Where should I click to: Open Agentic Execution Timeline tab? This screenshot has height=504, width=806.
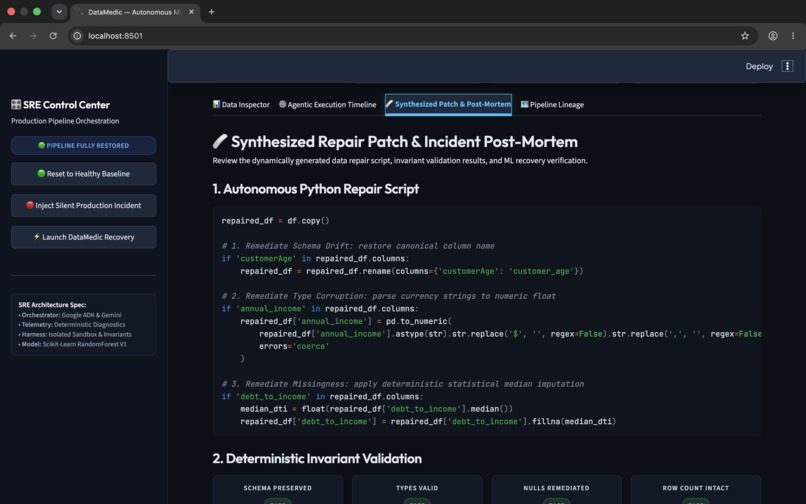click(x=327, y=104)
